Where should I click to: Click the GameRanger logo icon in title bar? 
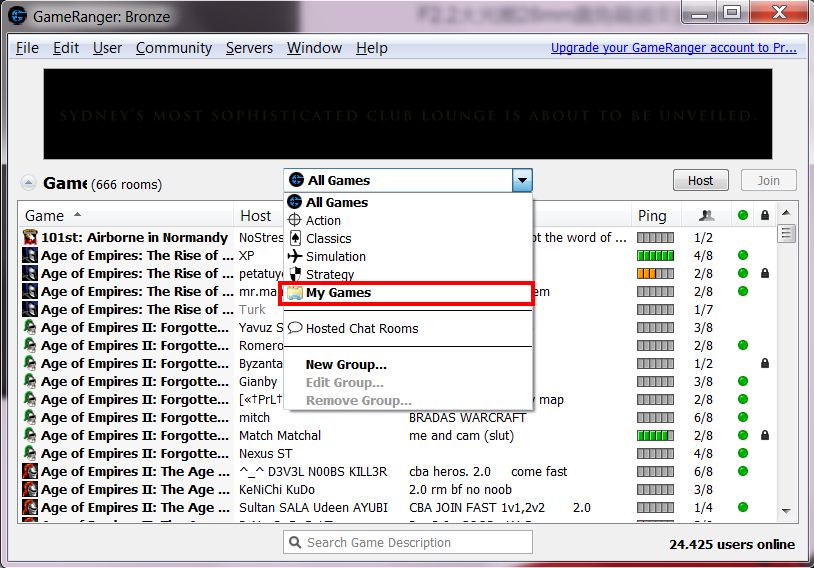[x=17, y=16]
